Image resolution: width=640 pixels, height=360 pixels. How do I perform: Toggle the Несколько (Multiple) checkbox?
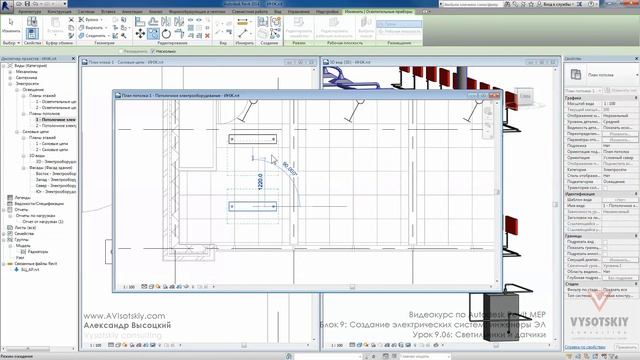pos(153,51)
